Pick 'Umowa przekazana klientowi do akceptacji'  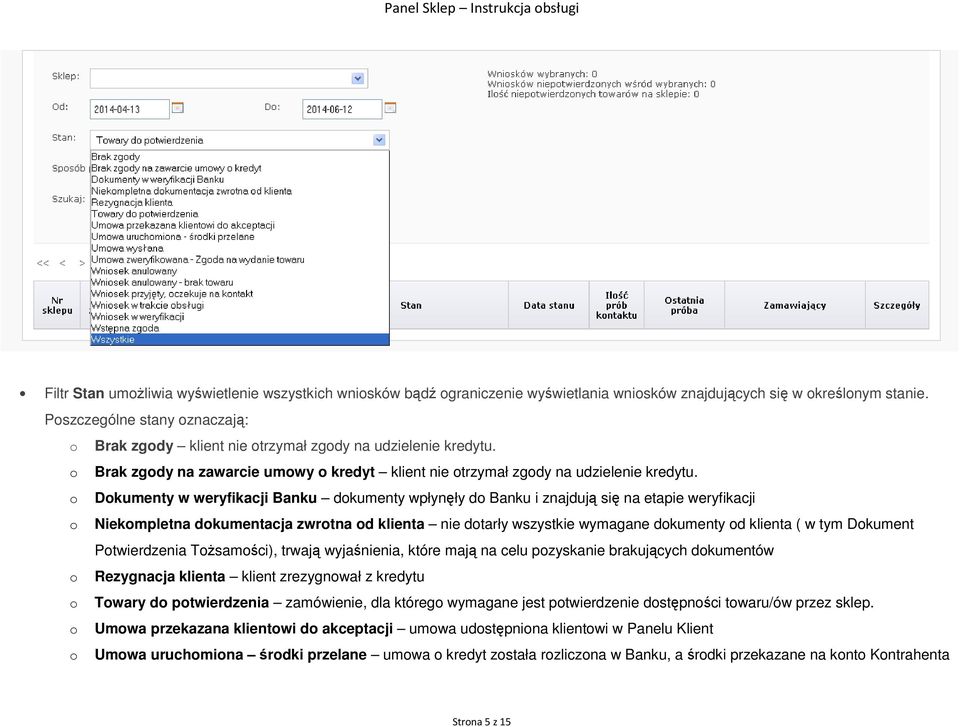pyautogui.click(x=239, y=225)
